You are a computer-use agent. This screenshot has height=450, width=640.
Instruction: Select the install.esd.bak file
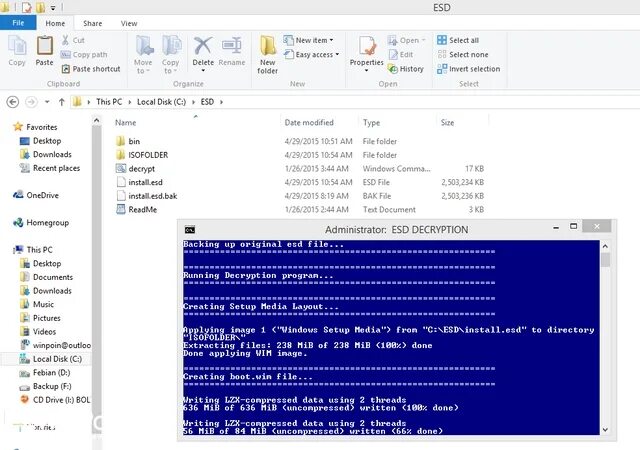click(x=147, y=196)
